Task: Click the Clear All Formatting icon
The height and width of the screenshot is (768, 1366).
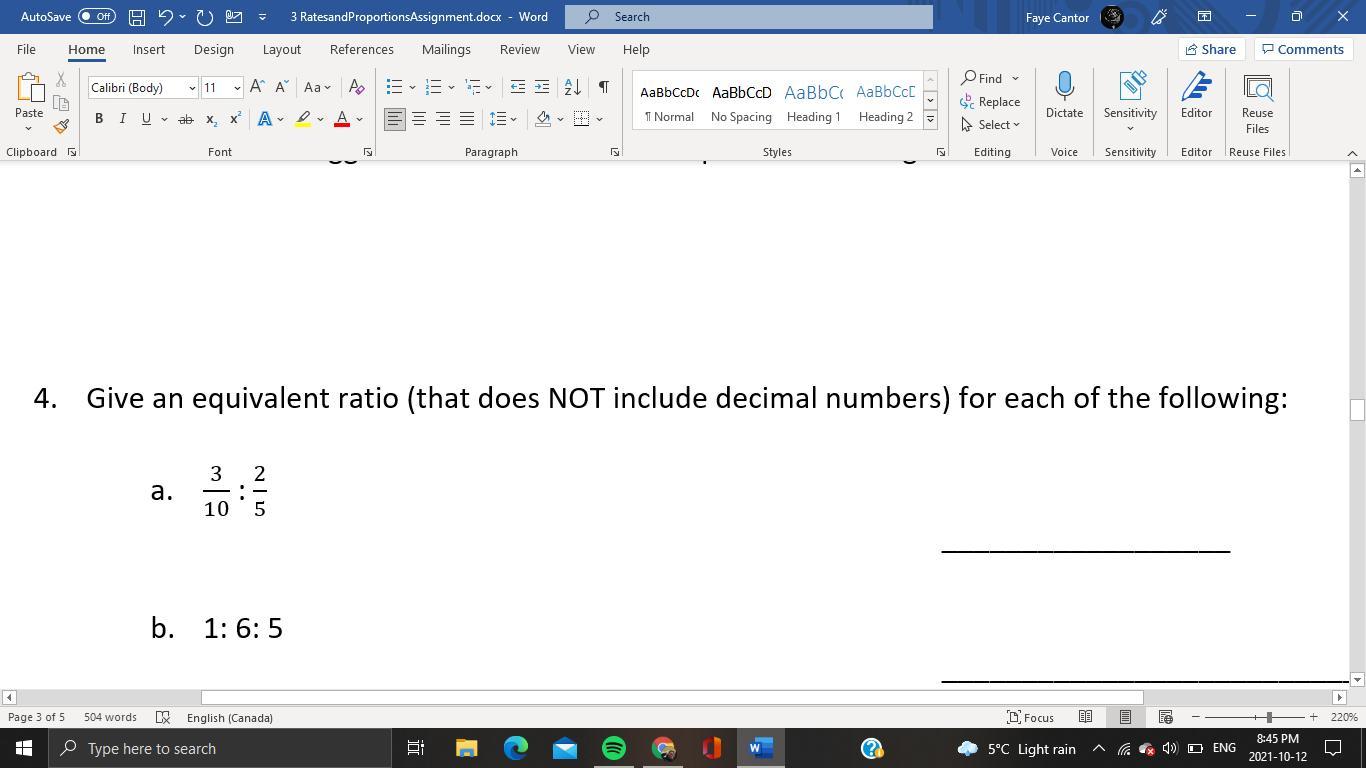Action: tap(356, 88)
